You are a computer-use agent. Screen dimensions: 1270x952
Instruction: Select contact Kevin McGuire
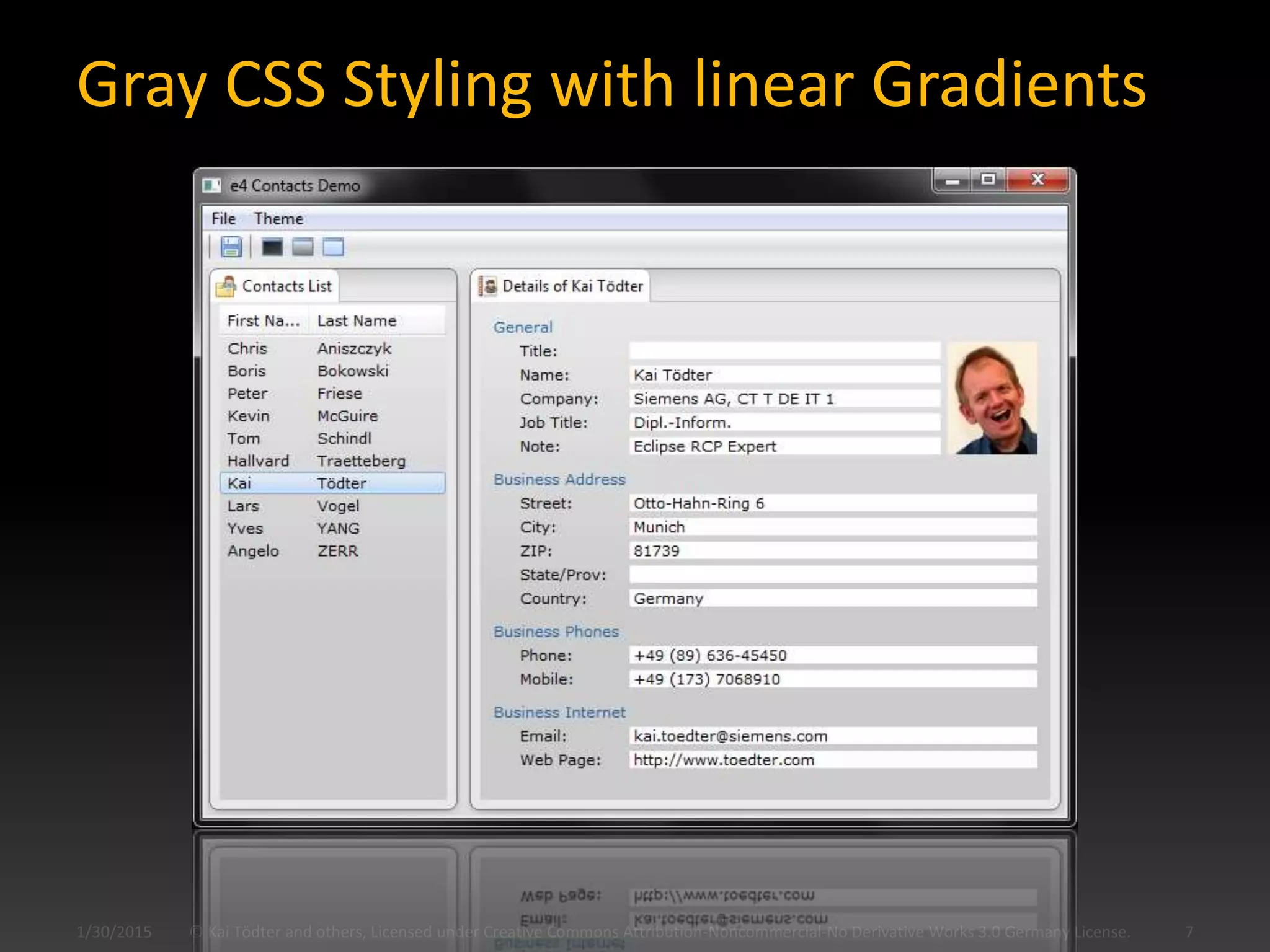point(332,416)
